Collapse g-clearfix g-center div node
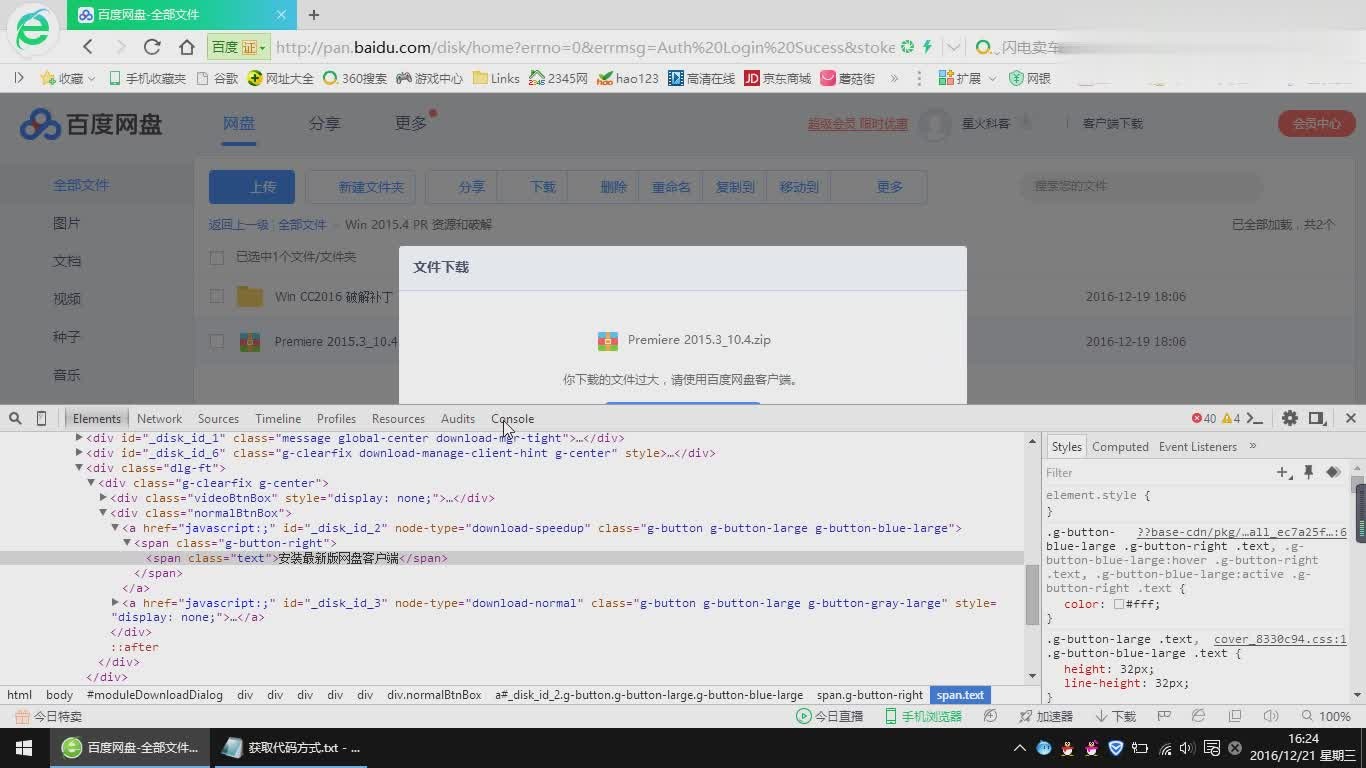This screenshot has width=1366, height=768. pyautogui.click(x=91, y=483)
